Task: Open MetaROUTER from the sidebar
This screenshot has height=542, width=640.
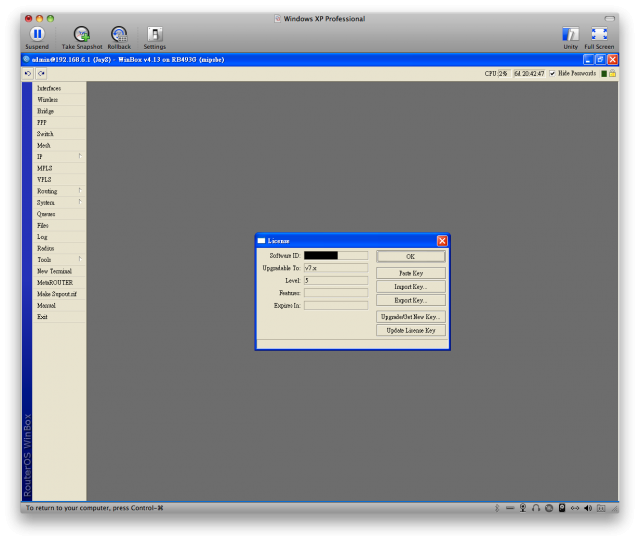Action: click(x=59, y=282)
